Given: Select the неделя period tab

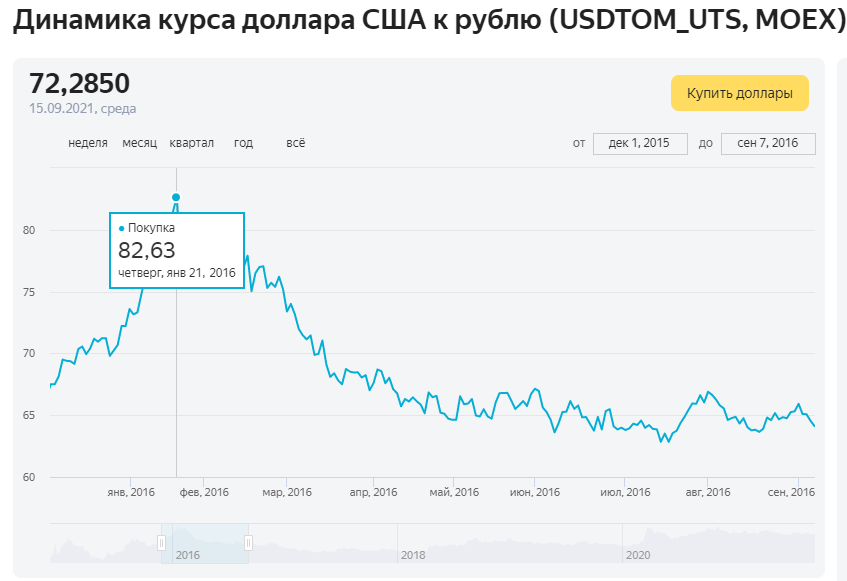Looking at the screenshot, I should (88, 143).
